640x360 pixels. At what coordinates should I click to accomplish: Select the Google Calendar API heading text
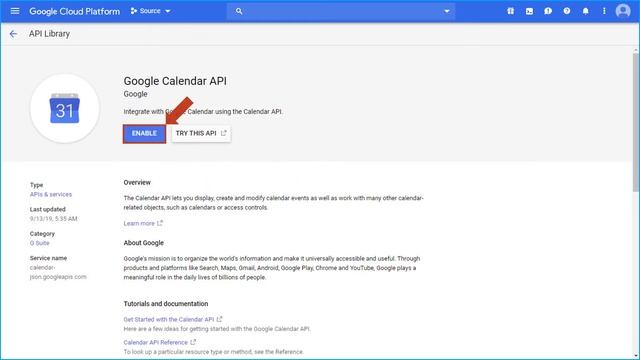pyautogui.click(x=175, y=81)
